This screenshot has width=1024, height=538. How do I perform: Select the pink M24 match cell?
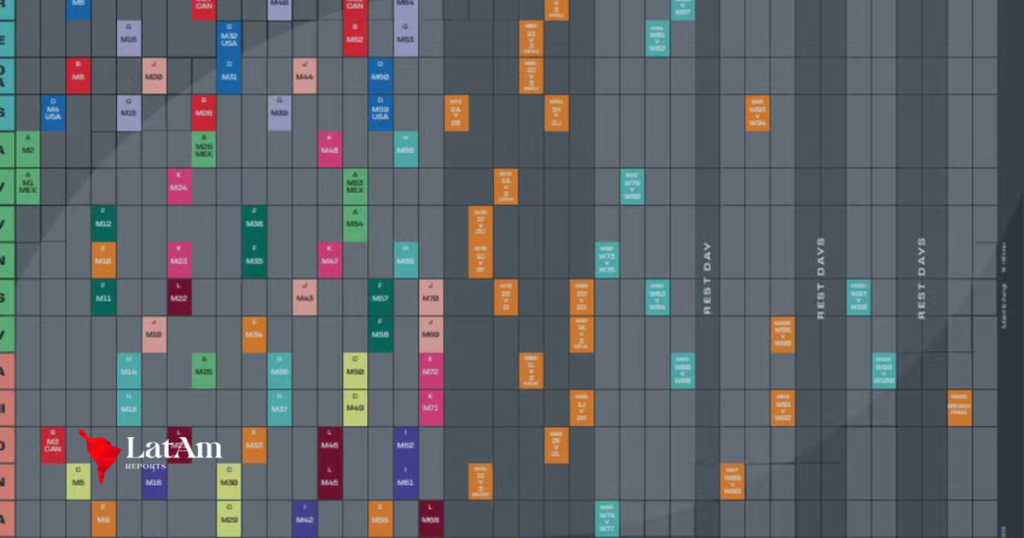point(179,186)
